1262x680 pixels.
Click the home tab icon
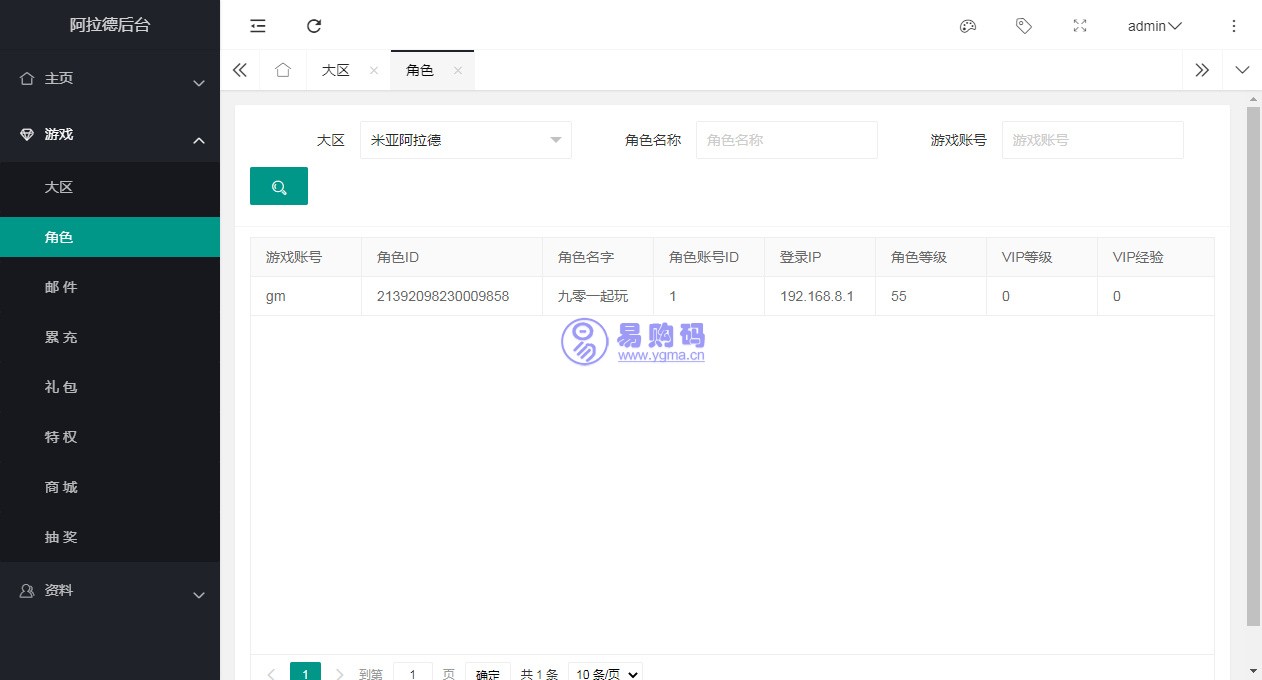[283, 70]
